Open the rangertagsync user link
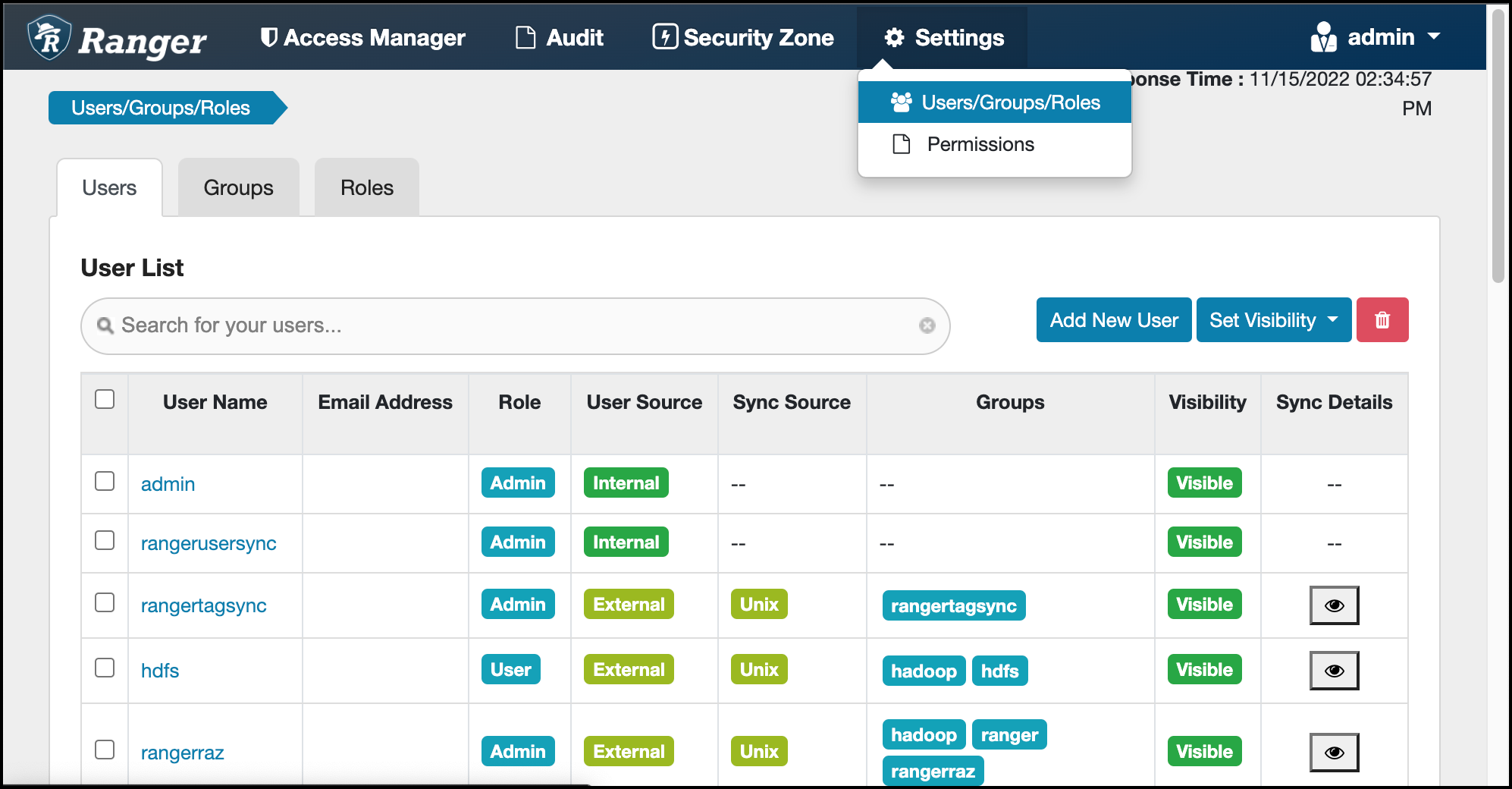This screenshot has width=1512, height=789. coord(203,605)
